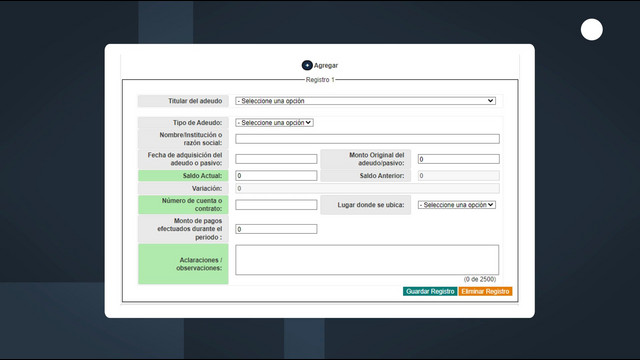Open the Lugar donde se ubica dropdown
The height and width of the screenshot is (360, 640).
pos(457,205)
